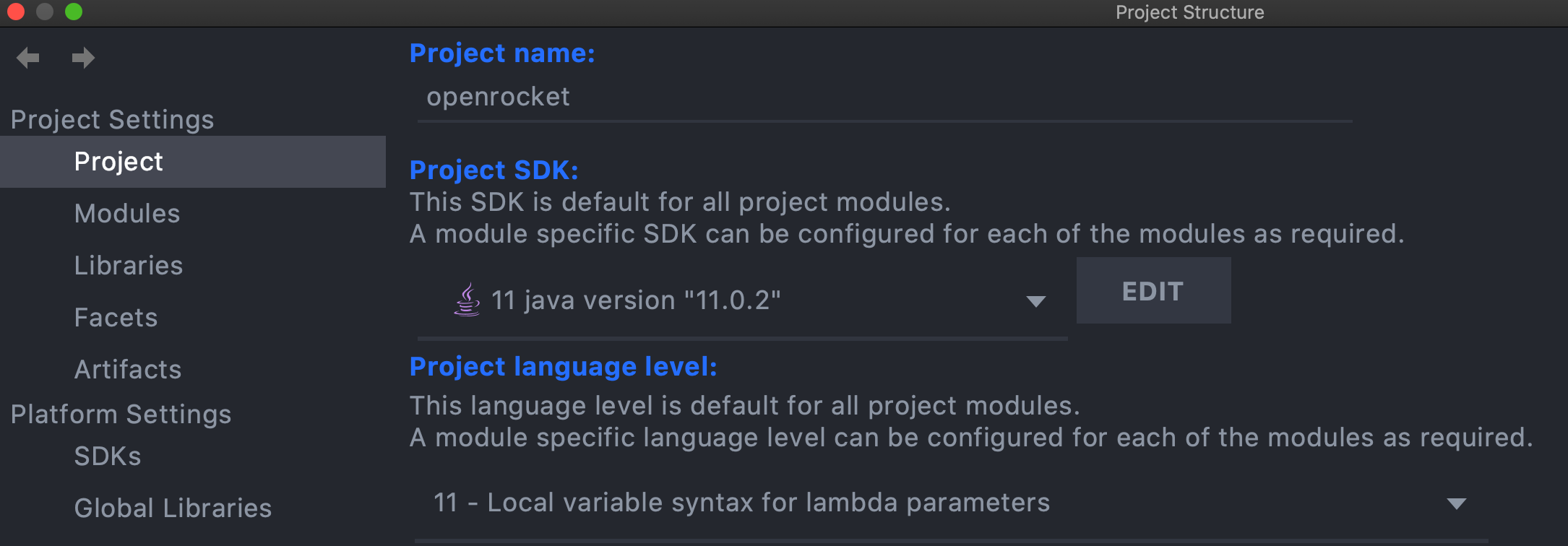Image resolution: width=1568 pixels, height=546 pixels.
Task: Click the 'Project Structure' window title
Action: (1190, 12)
